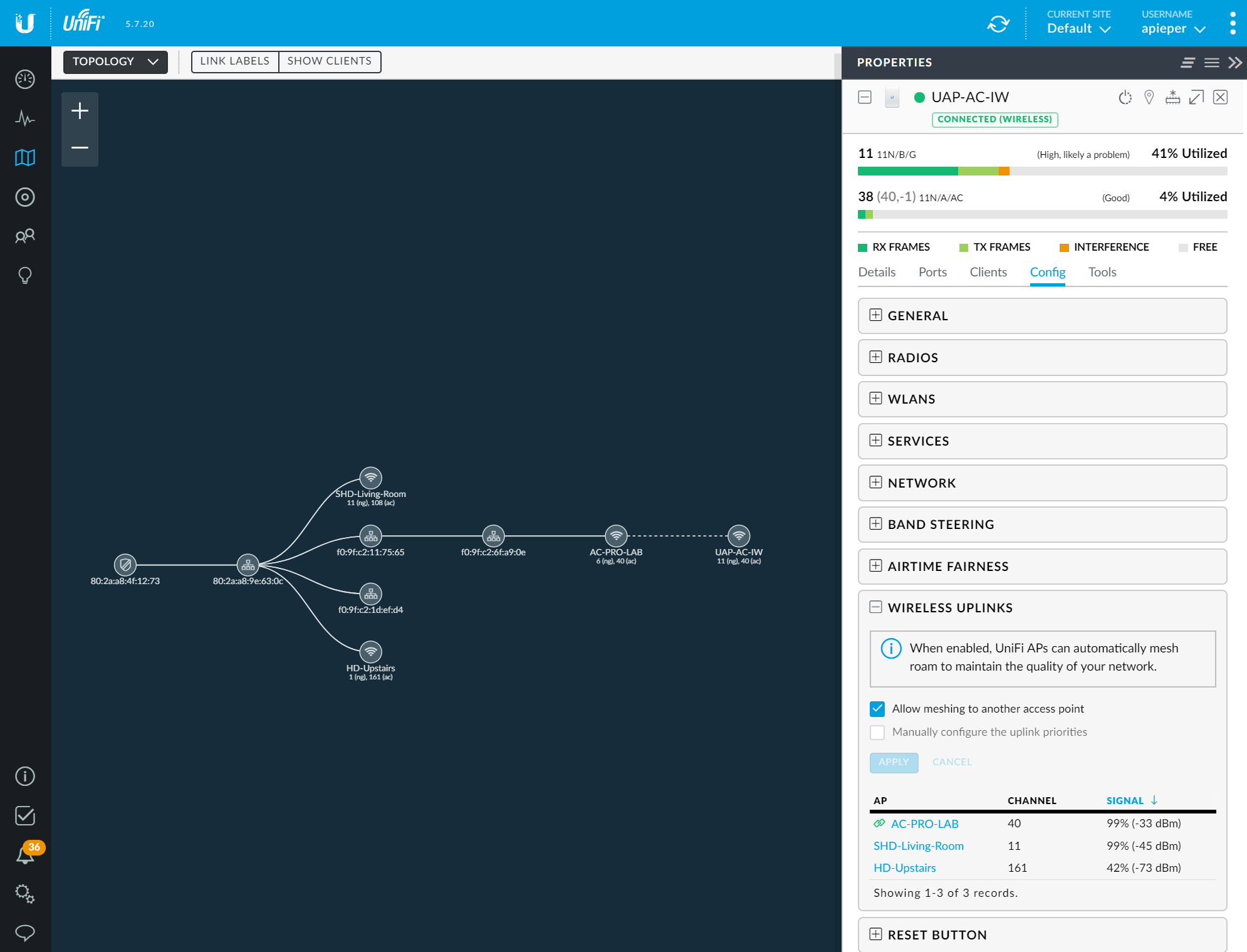1247x952 pixels.
Task: Open the Clients page in sidebar
Action: (25, 236)
